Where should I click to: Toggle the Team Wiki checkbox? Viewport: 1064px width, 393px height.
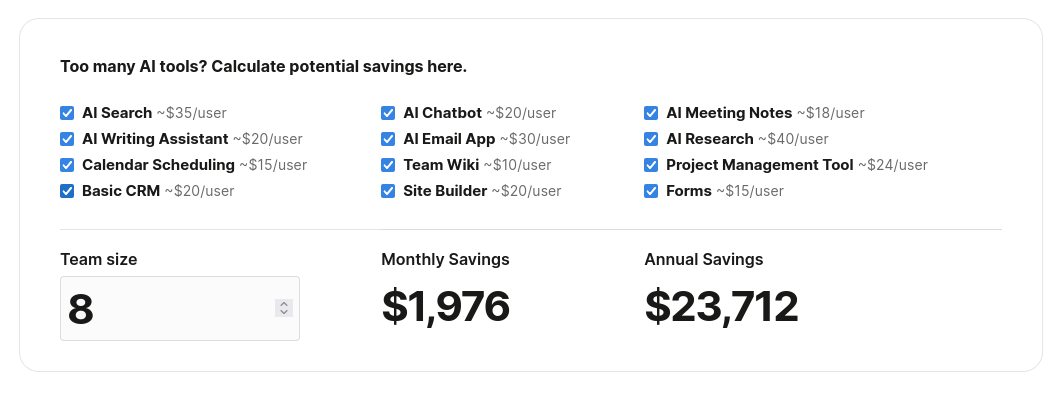coord(387,165)
